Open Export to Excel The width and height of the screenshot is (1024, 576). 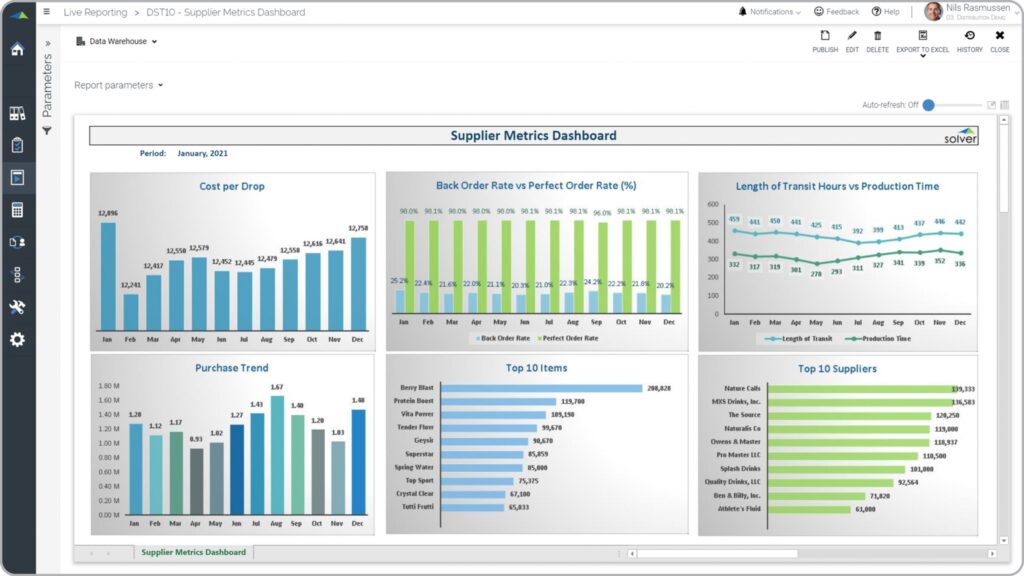pos(921,40)
